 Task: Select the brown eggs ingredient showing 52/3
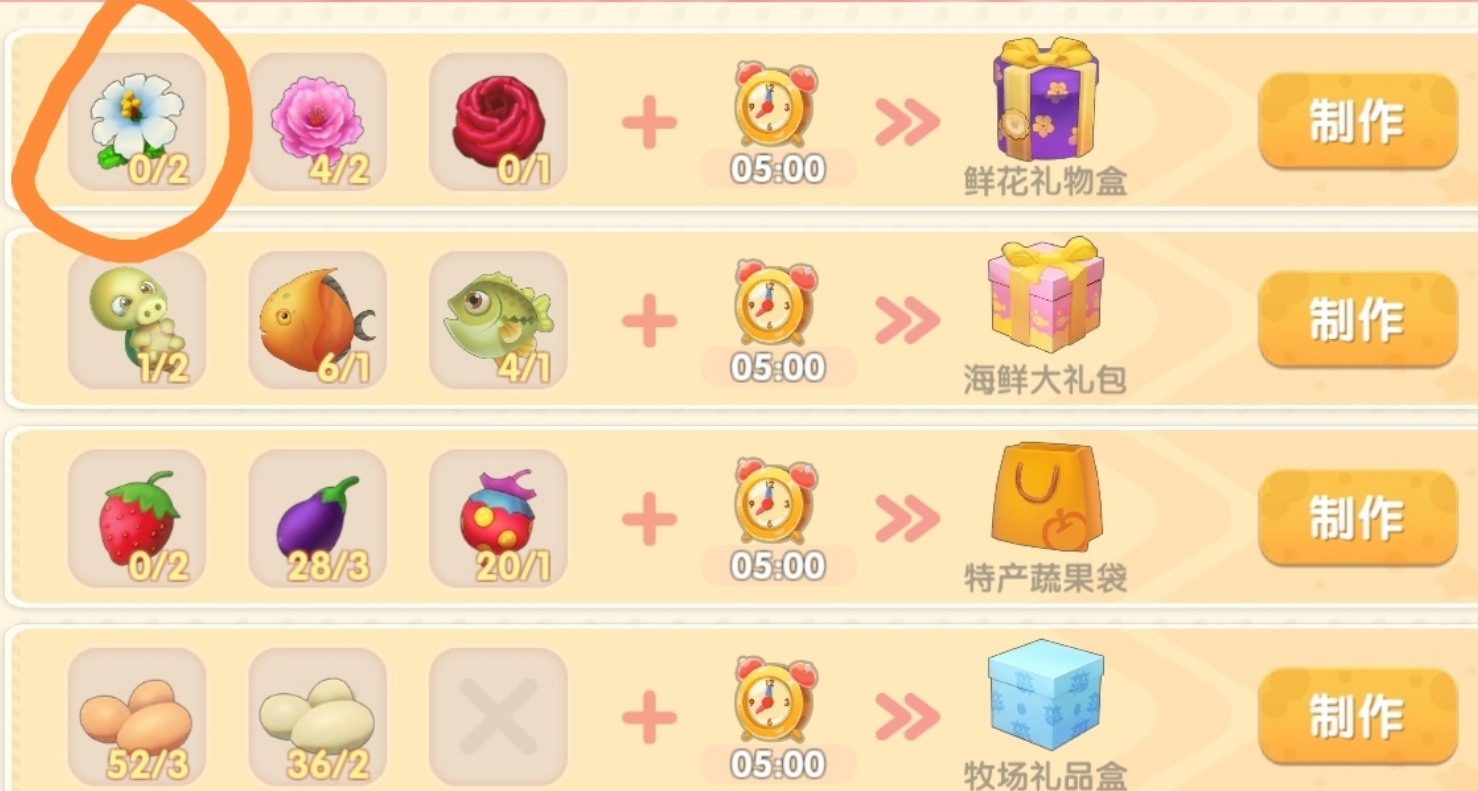pyautogui.click(x=137, y=716)
